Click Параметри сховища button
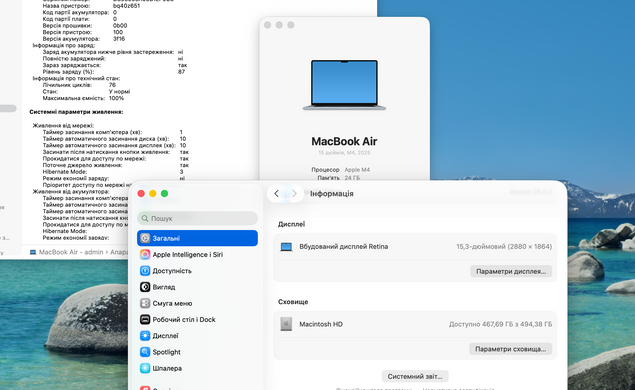Screen dimensions: 635x390 pyautogui.click(x=511, y=349)
